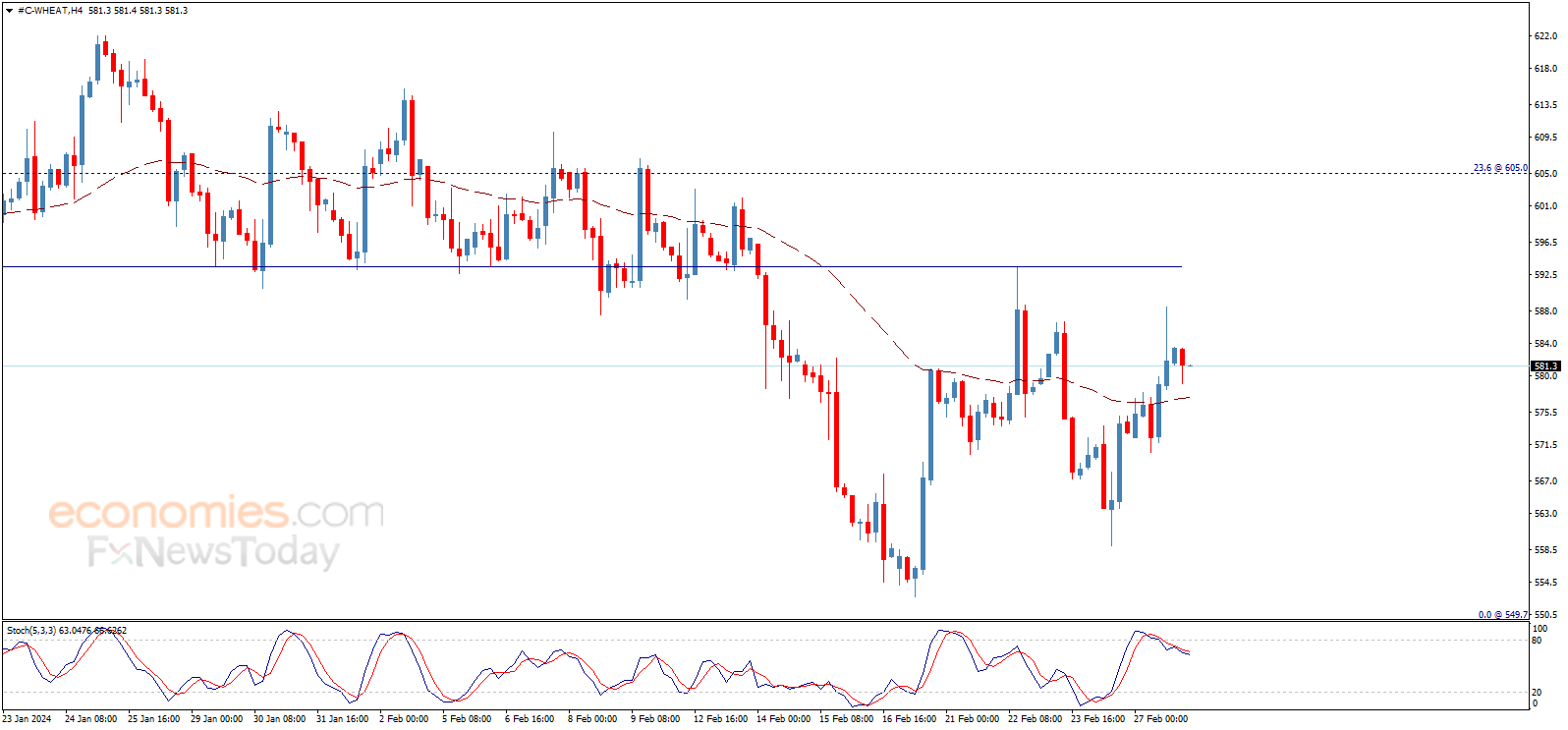Viewport: 1568px width, 730px height.
Task: Select the current price tag 581.3
Action: coord(1546,366)
